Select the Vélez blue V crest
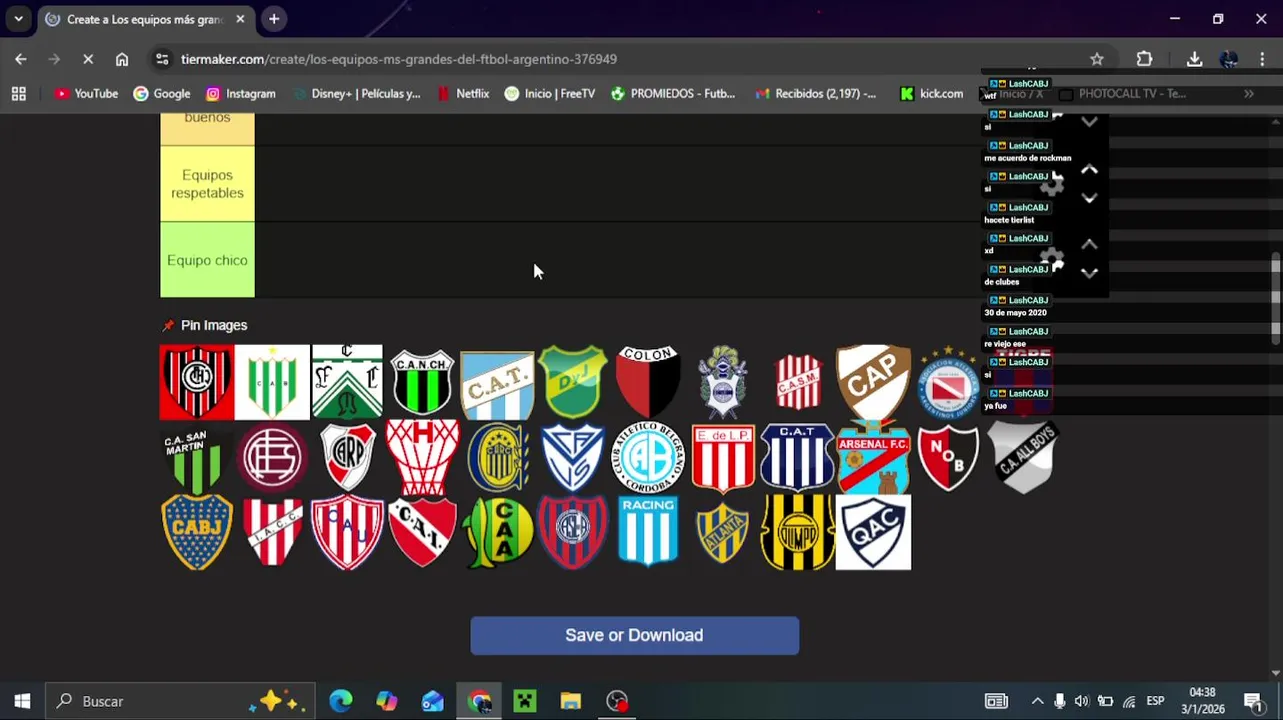The image size is (1283, 720). point(572,457)
